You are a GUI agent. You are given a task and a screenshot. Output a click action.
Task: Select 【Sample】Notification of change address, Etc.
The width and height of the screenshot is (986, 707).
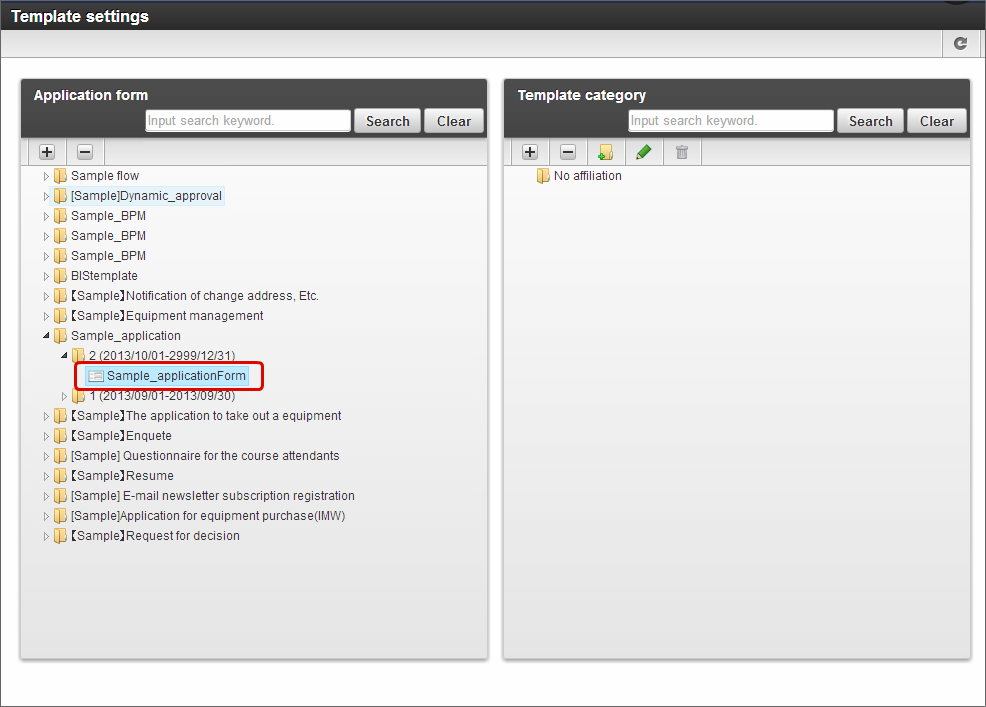(x=194, y=296)
